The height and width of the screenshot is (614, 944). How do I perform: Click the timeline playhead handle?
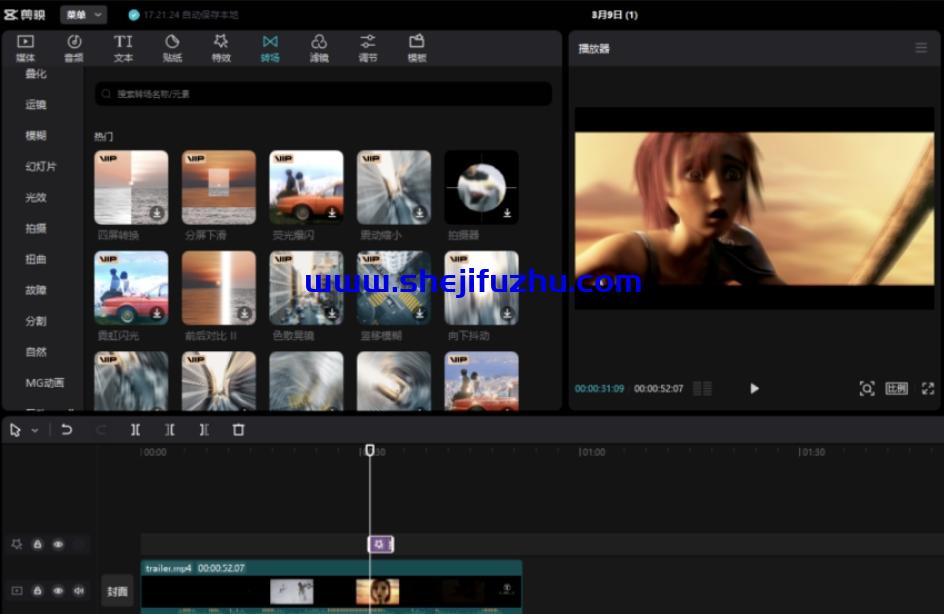(370, 450)
